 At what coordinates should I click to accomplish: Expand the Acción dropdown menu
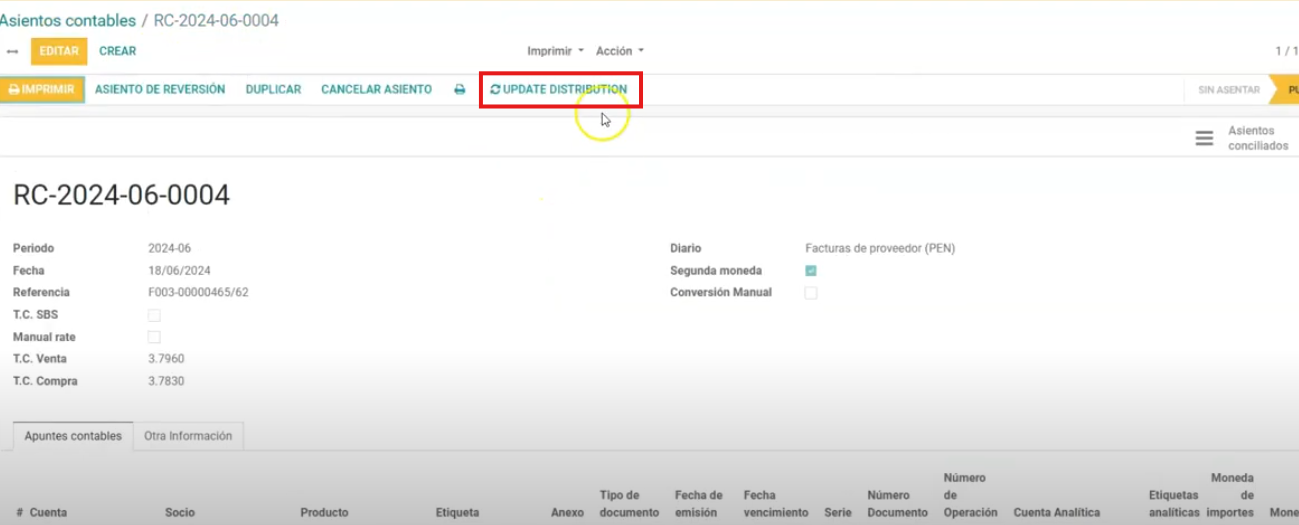[619, 51]
